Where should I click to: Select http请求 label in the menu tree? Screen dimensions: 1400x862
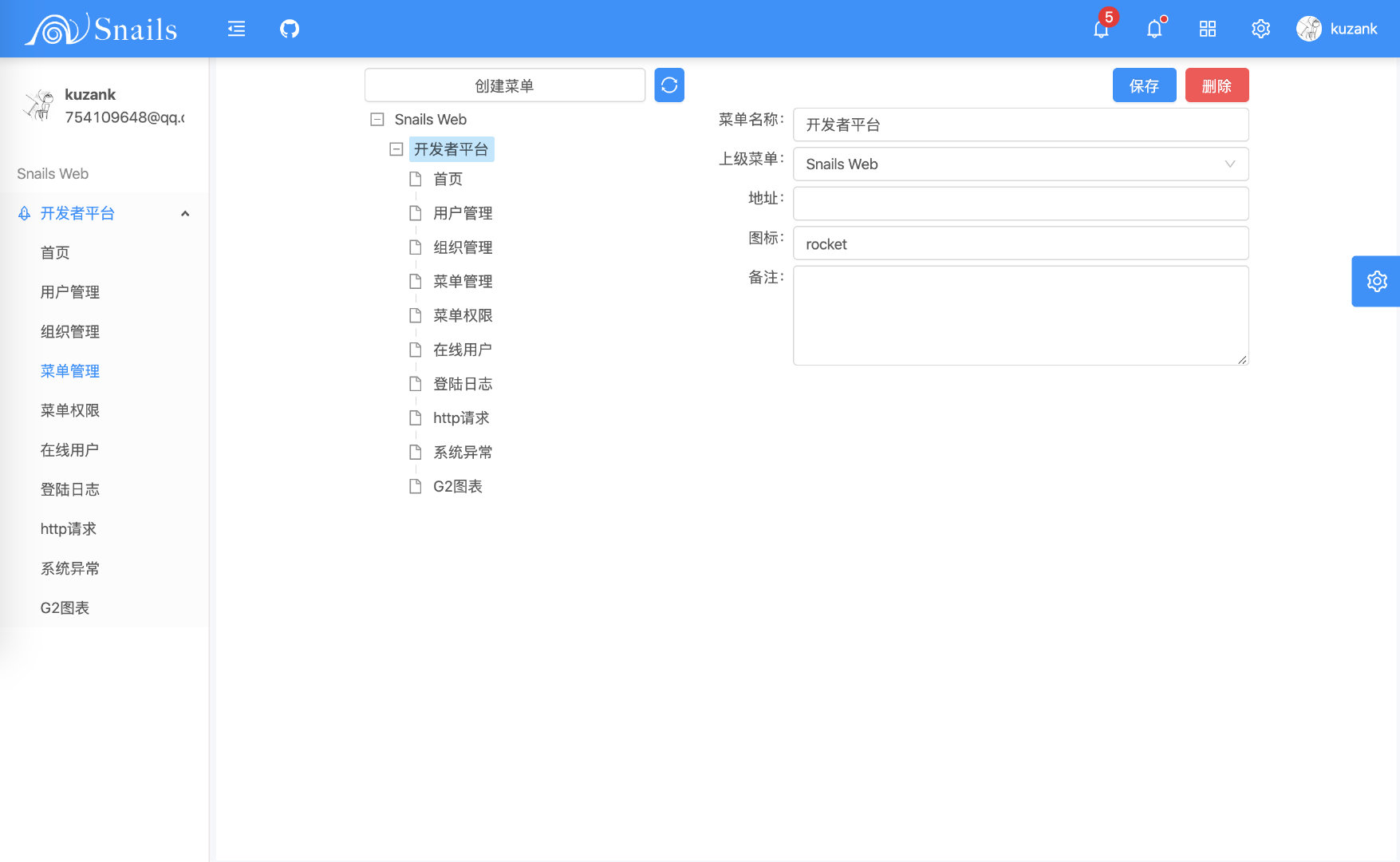[x=461, y=417]
